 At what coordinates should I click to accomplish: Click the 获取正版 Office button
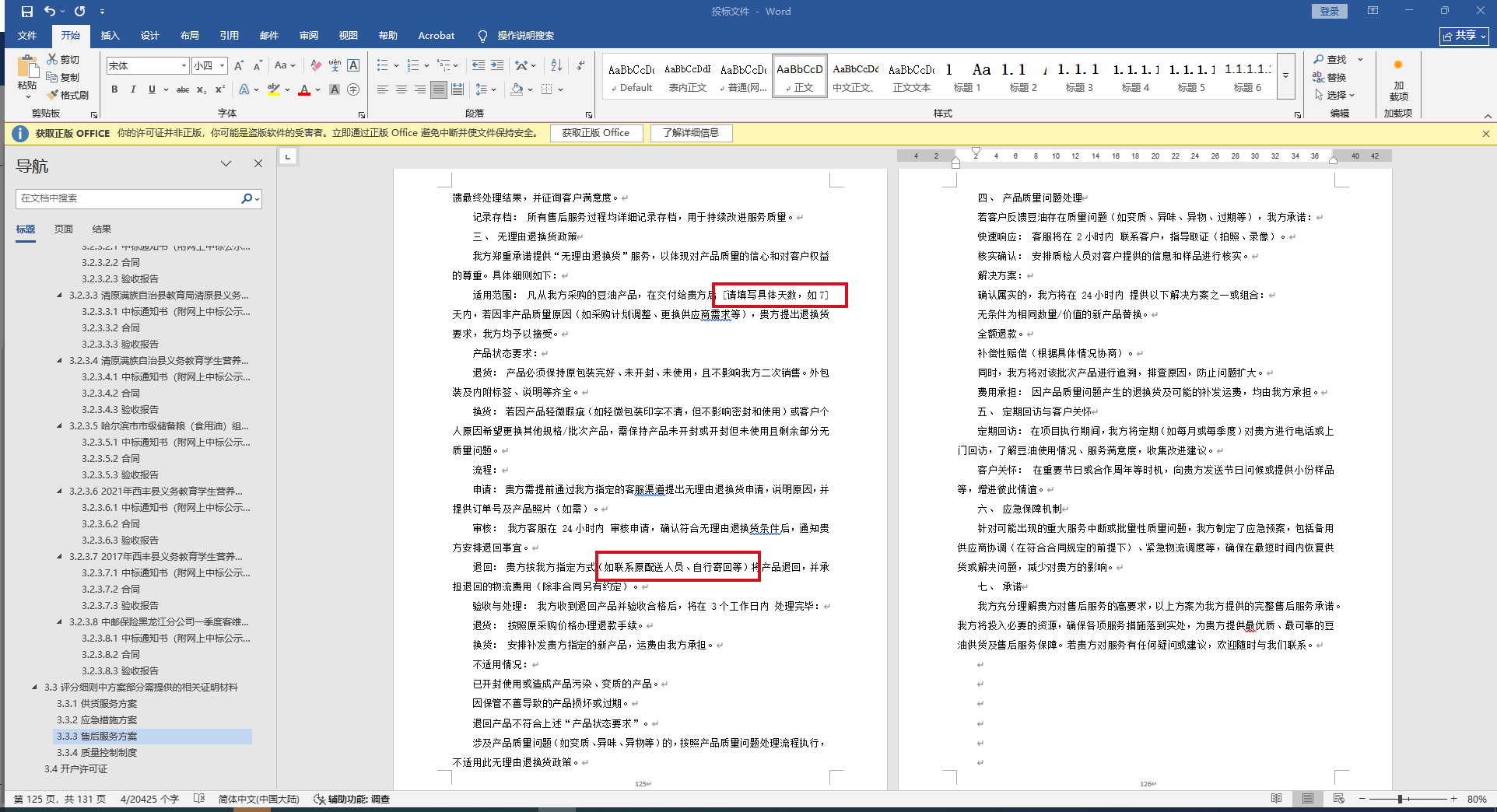pyautogui.click(x=596, y=133)
